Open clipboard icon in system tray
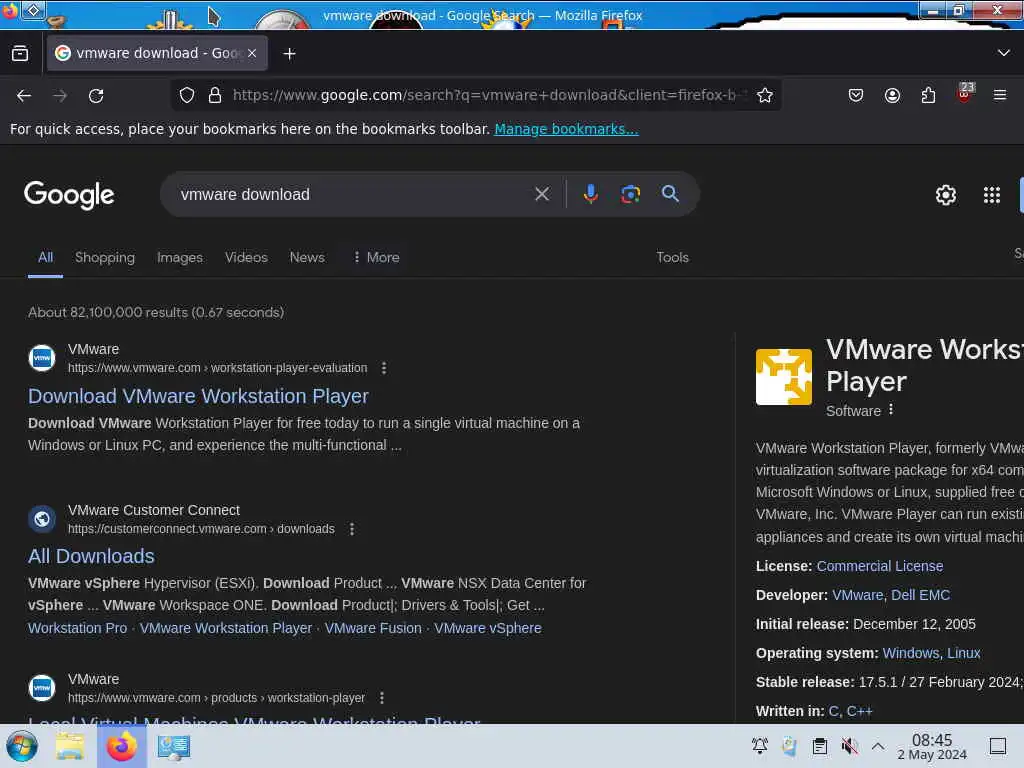Image resolution: width=1024 pixels, height=768 pixels. click(x=820, y=746)
